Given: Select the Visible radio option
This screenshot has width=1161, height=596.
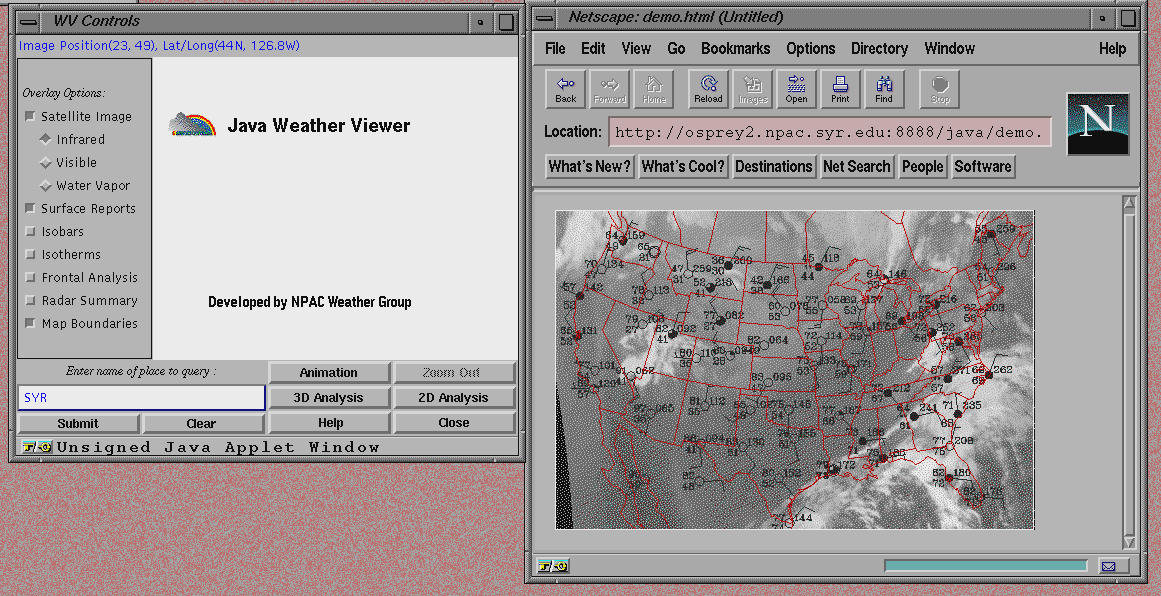Looking at the screenshot, I should click(46, 162).
